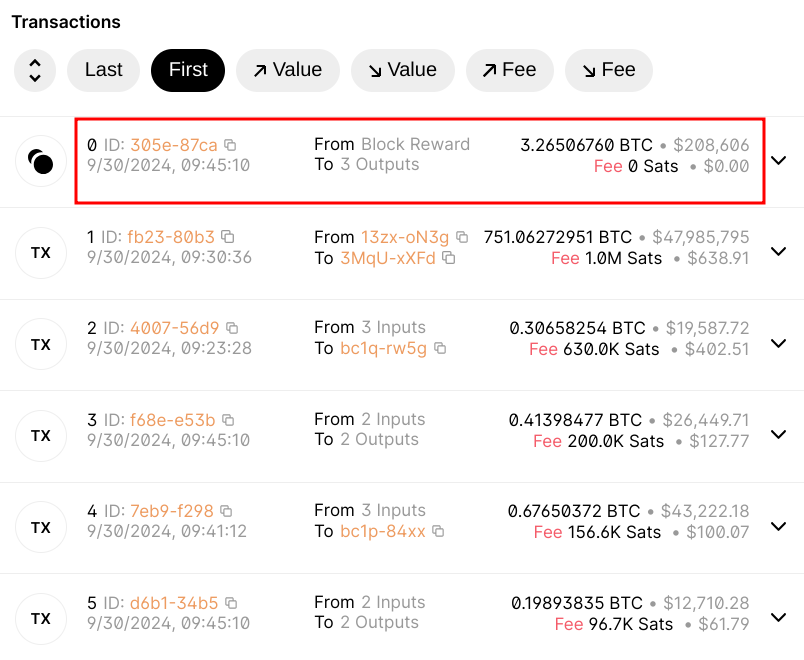Select the ascending Value sort tab
The image size is (804, 660).
point(288,70)
